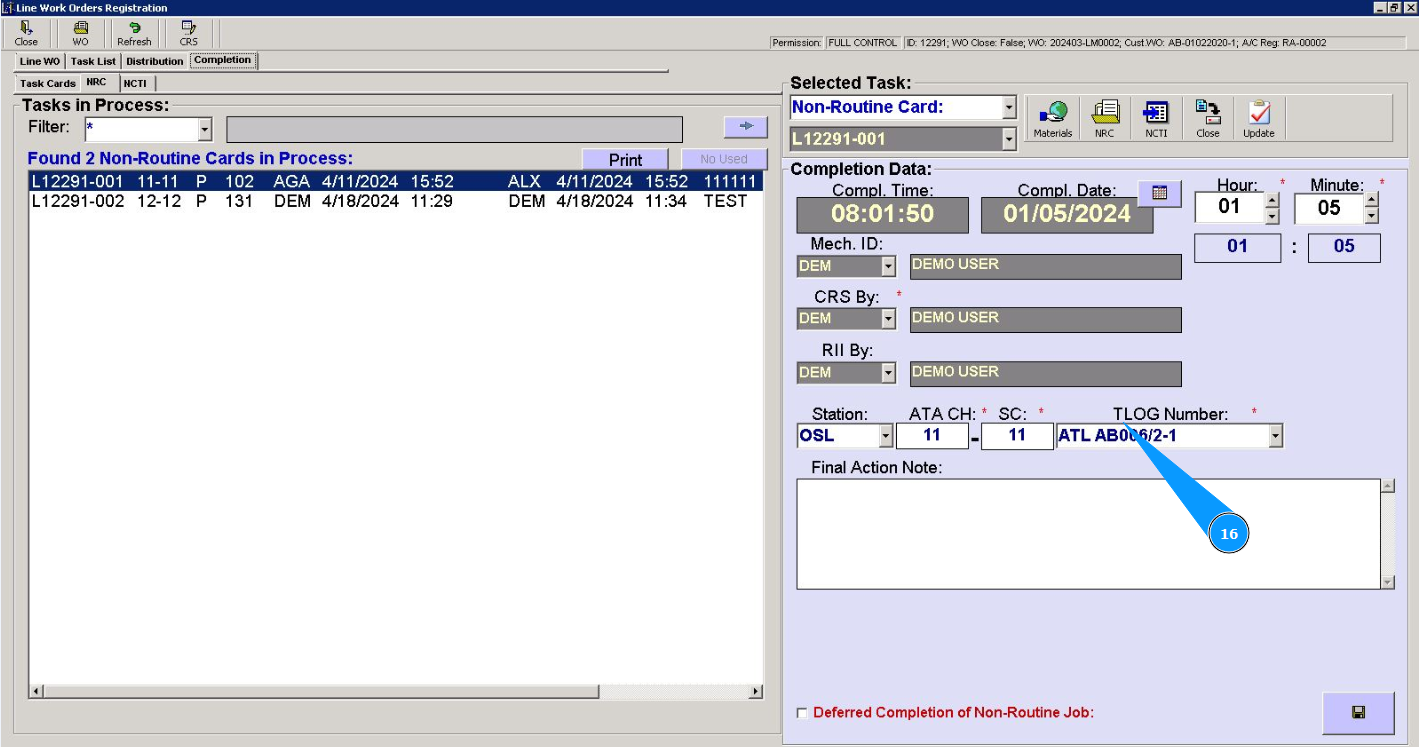
Task: Open Materials for the selected task
Action: click(x=1052, y=119)
